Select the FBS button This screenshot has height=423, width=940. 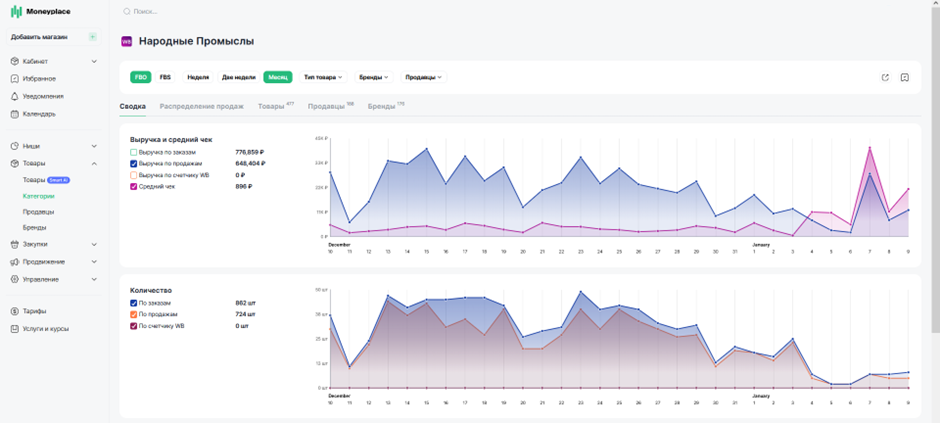pos(165,77)
